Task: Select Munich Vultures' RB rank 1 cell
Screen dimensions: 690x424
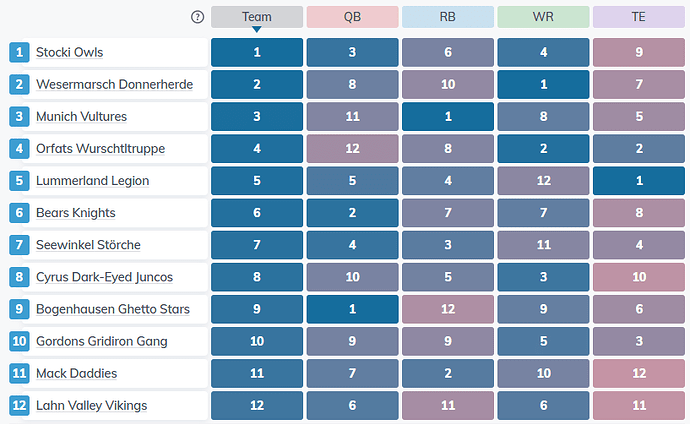Action: [x=448, y=117]
